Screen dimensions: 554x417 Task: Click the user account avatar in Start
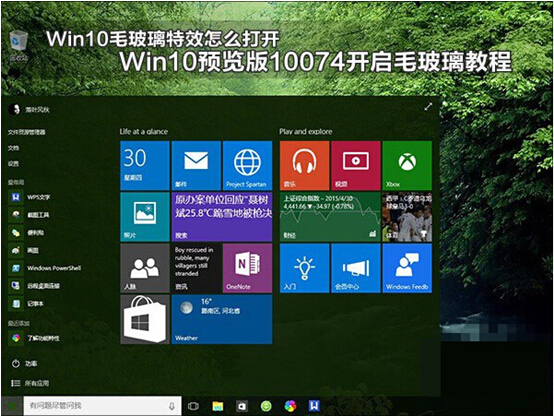click(14, 110)
